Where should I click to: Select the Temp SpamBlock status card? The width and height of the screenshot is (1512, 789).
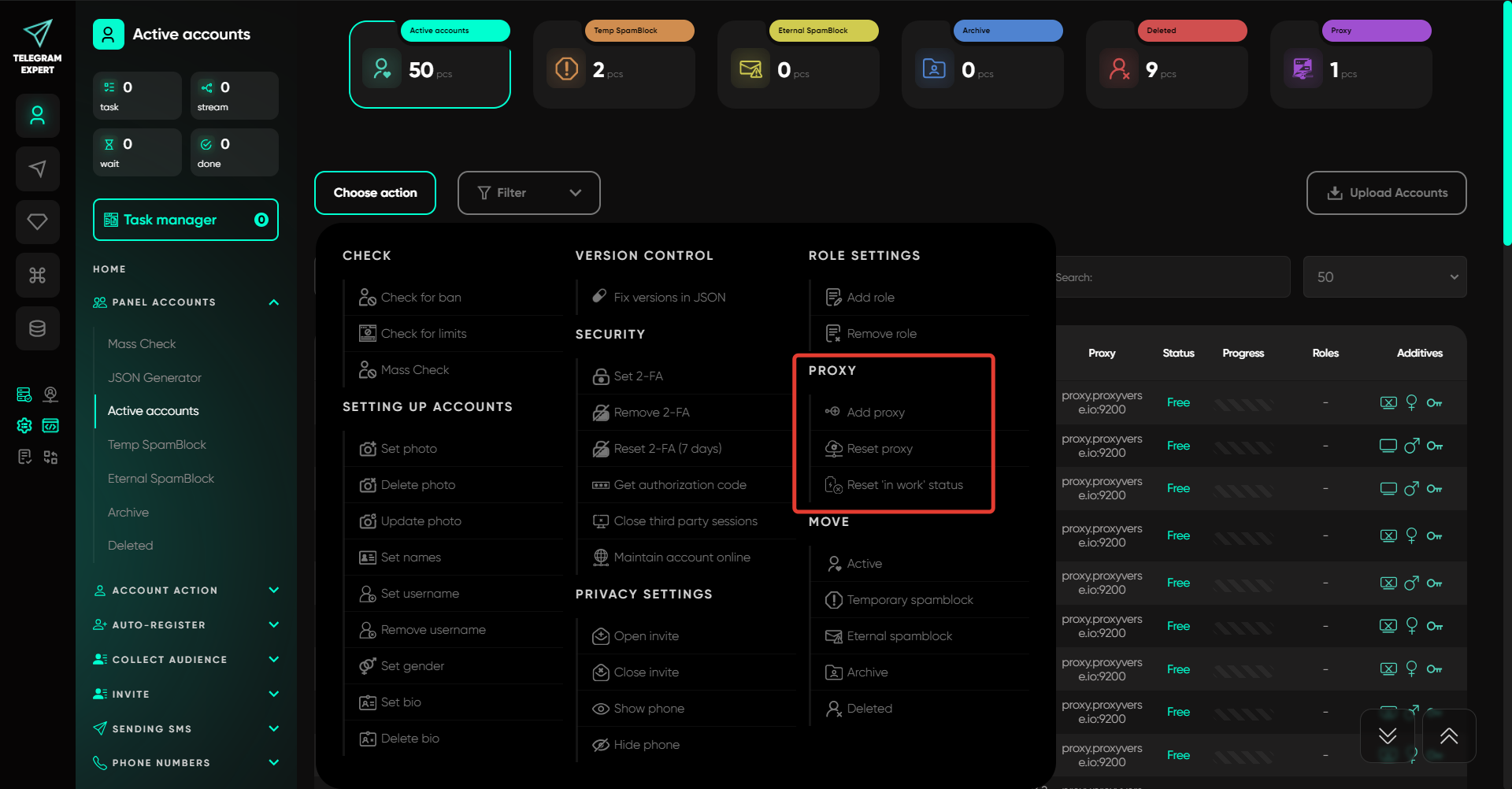[x=613, y=65]
